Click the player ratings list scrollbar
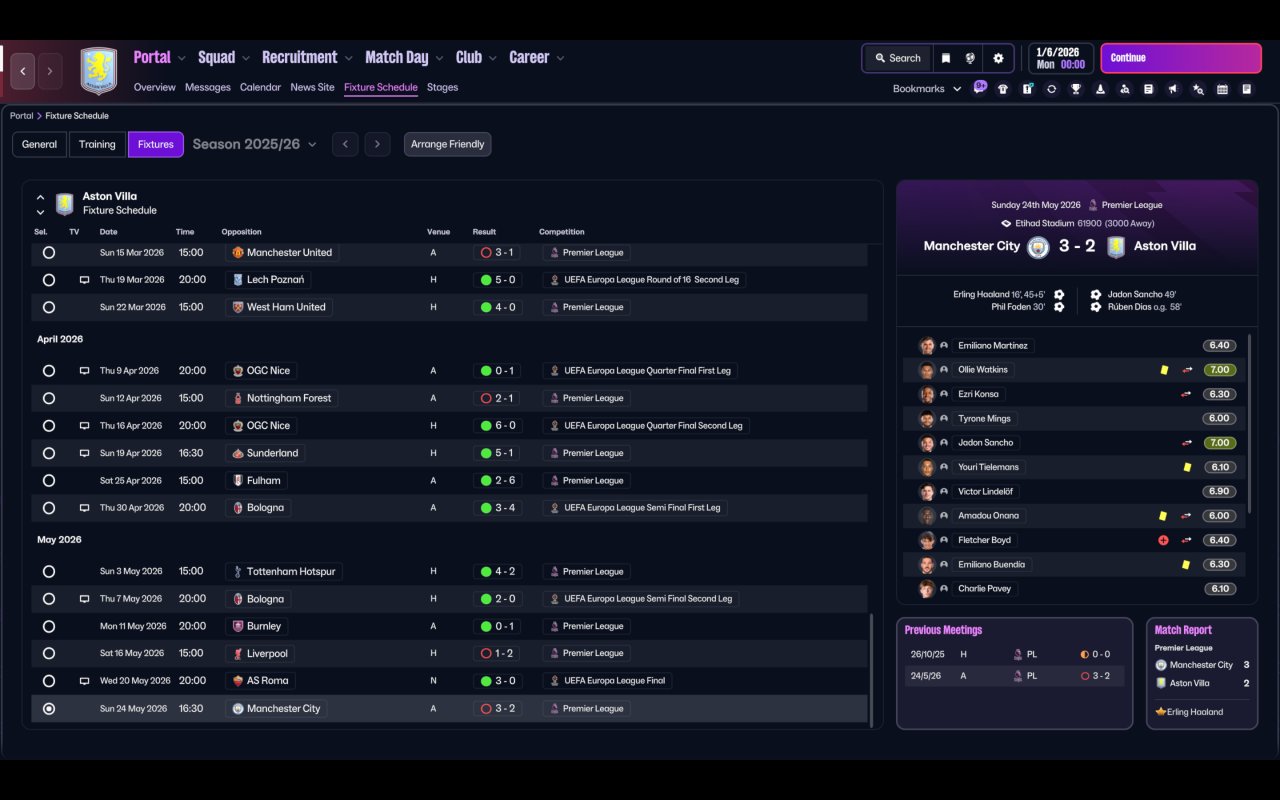The image size is (1280, 800). tap(1250, 423)
